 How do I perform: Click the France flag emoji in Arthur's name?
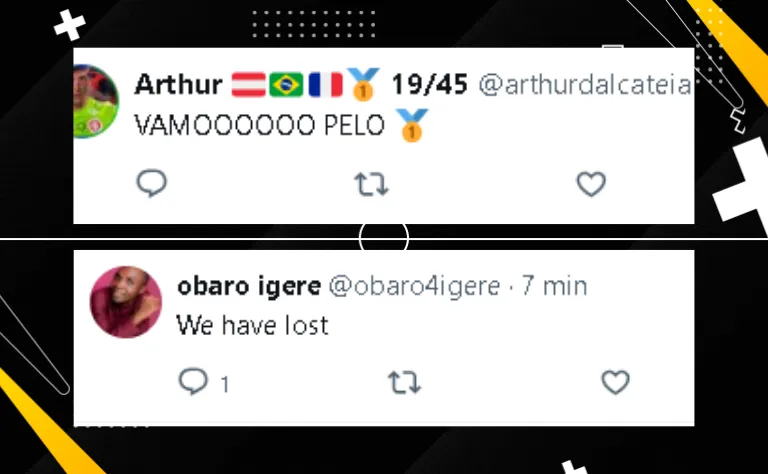[325, 85]
